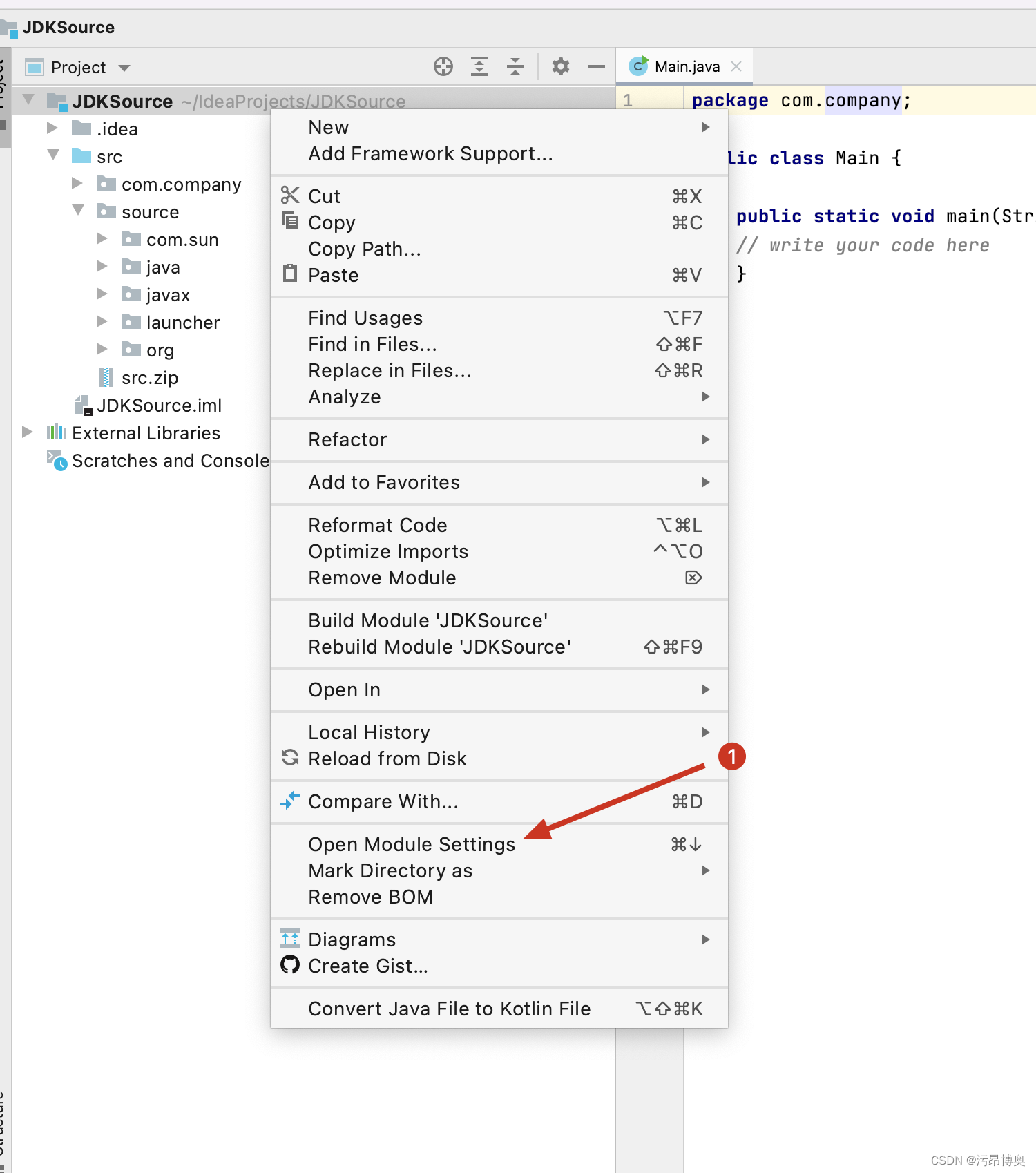Open the Open In submenu
The image size is (1036, 1173).
coord(499,689)
